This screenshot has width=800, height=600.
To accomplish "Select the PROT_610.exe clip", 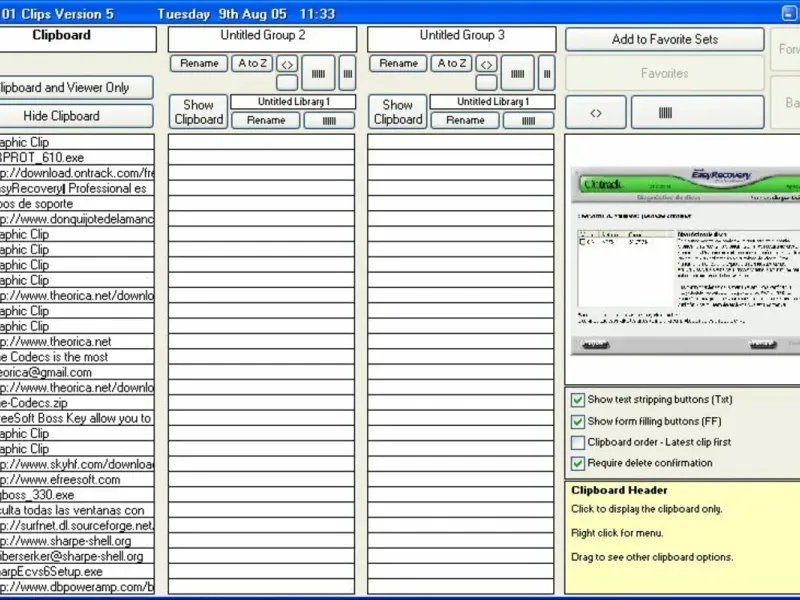I will [x=77, y=158].
